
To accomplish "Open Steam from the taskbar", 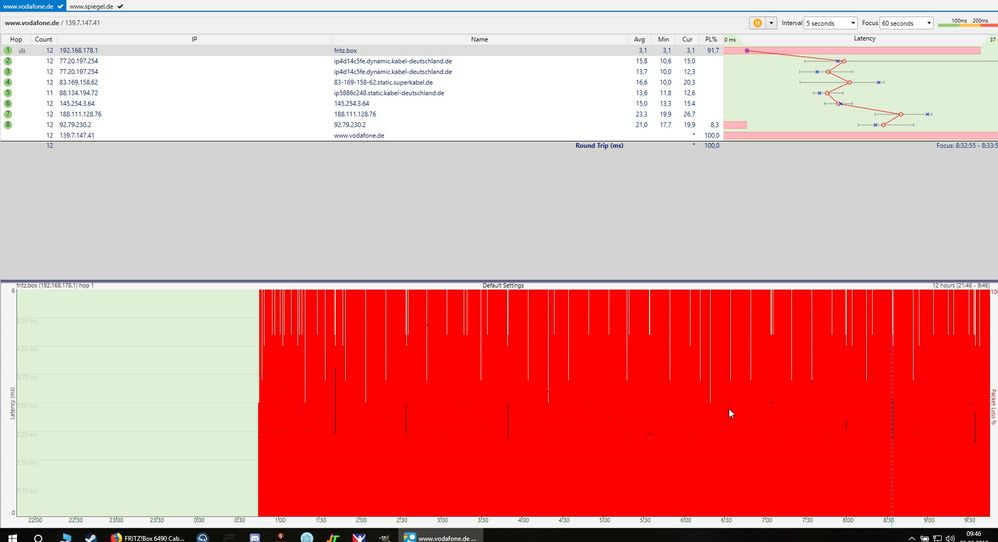I will [90, 538].
